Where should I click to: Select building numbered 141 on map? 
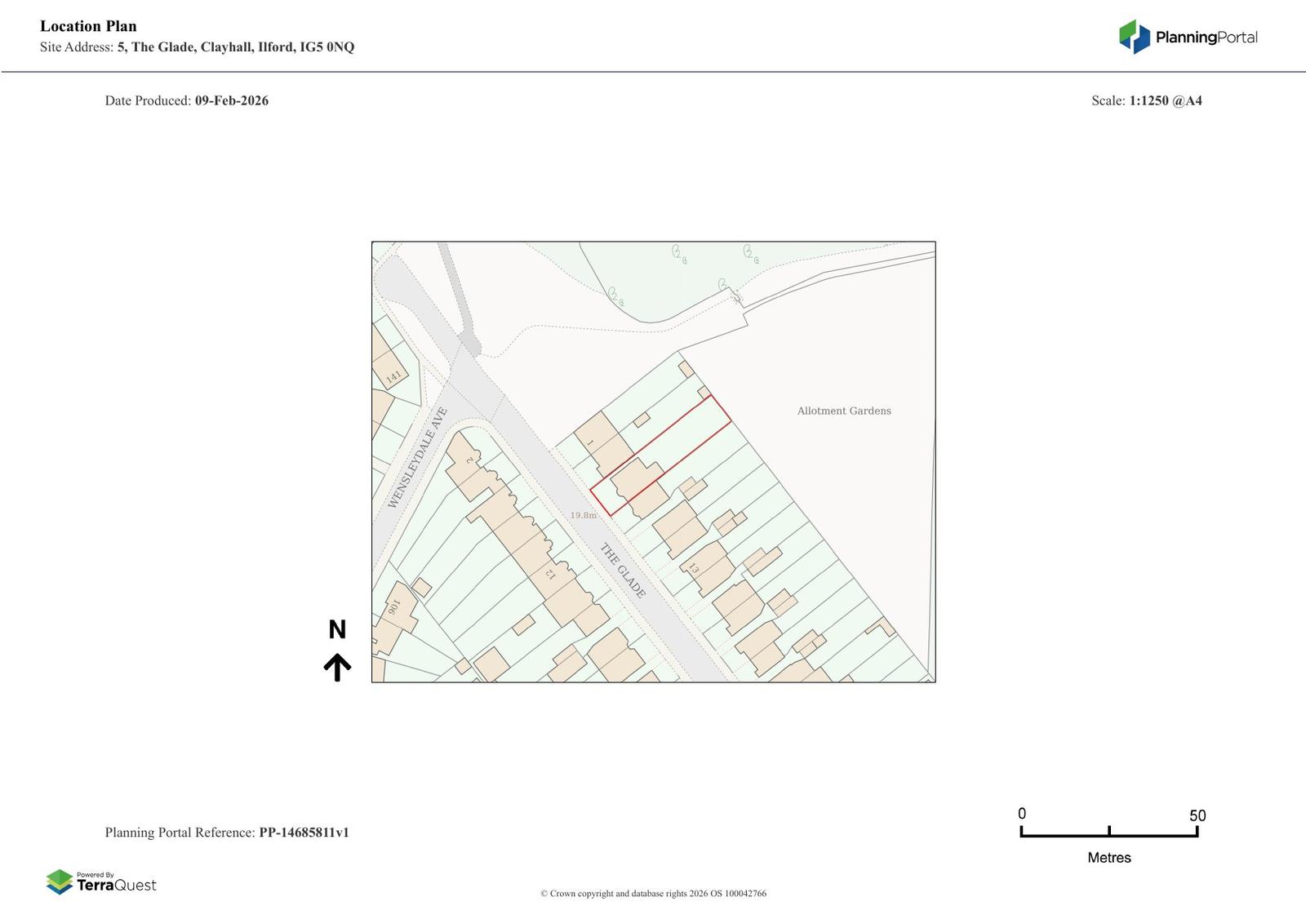[x=393, y=375]
